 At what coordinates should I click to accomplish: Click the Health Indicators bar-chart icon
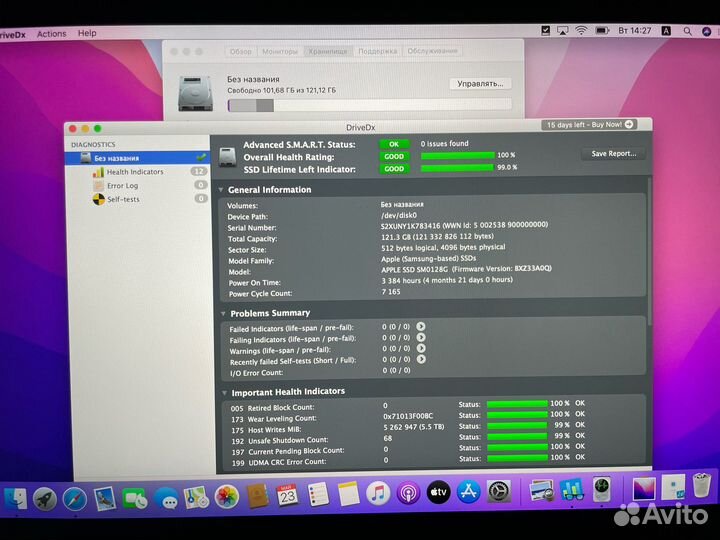[98, 172]
